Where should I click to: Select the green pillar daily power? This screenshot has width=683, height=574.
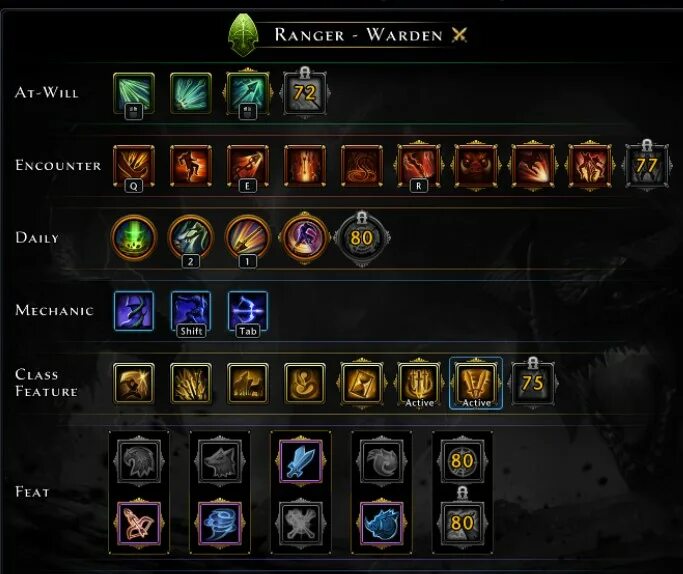[134, 238]
